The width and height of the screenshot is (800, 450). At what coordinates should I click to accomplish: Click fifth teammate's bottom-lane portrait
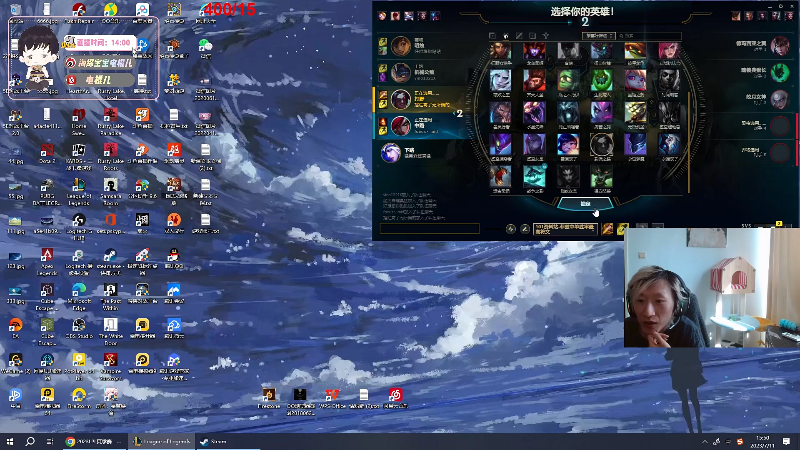(x=391, y=153)
